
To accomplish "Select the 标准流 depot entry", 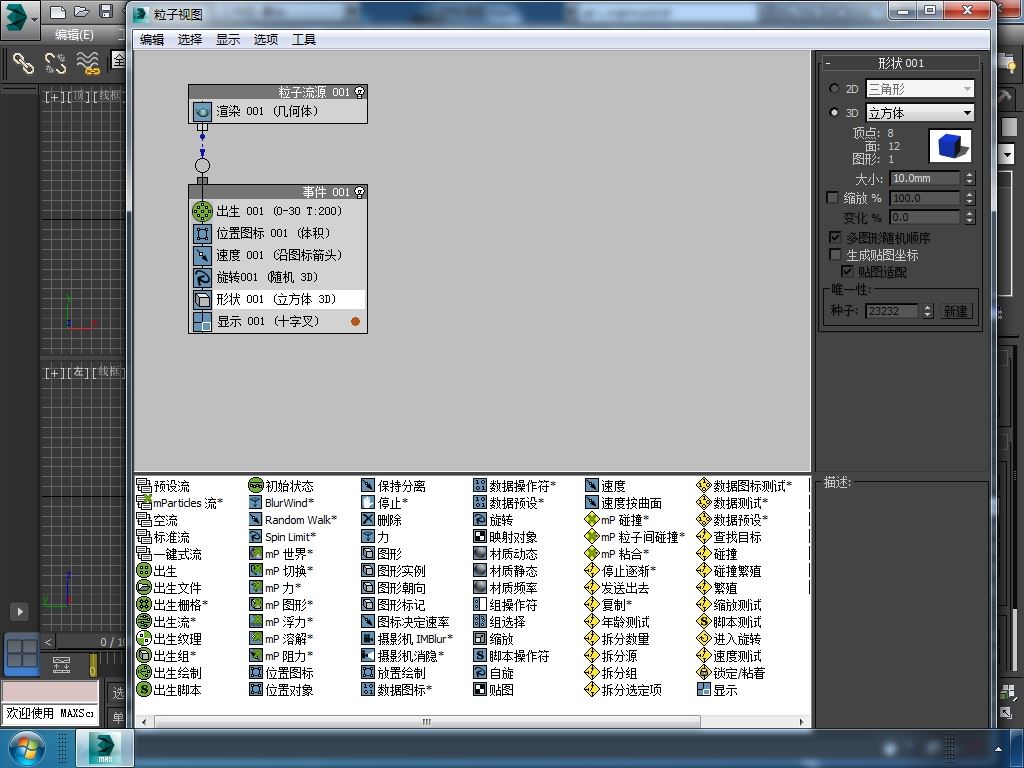I will [163, 537].
